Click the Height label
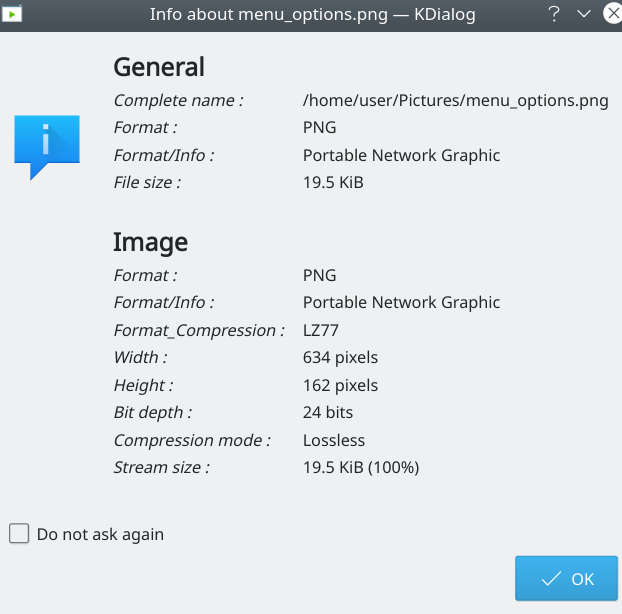 (144, 386)
